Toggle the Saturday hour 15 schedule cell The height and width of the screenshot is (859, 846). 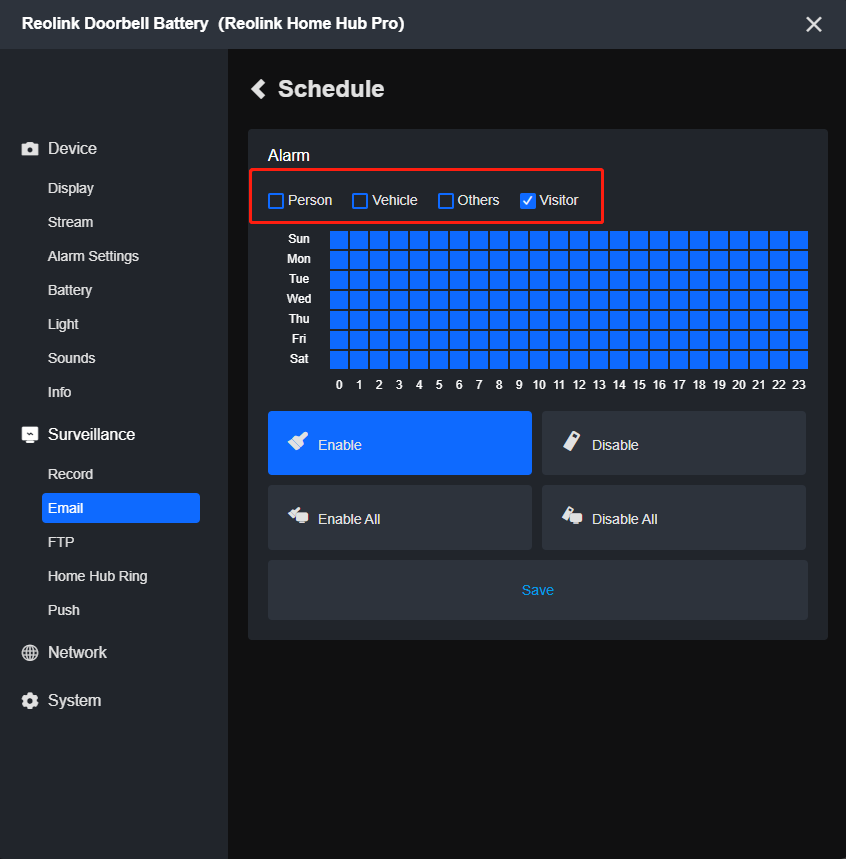pyautogui.click(x=639, y=360)
